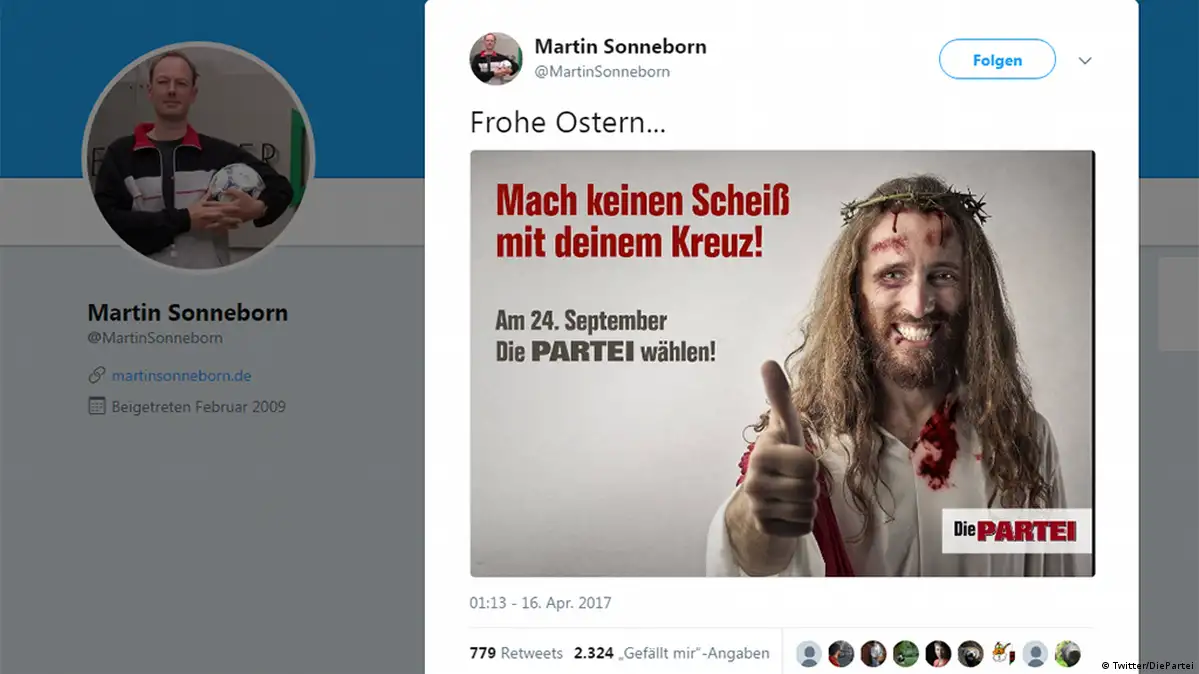The image size is (1199, 674).
Task: Click the Martin Sonneborn profile name heading
Action: click(188, 312)
